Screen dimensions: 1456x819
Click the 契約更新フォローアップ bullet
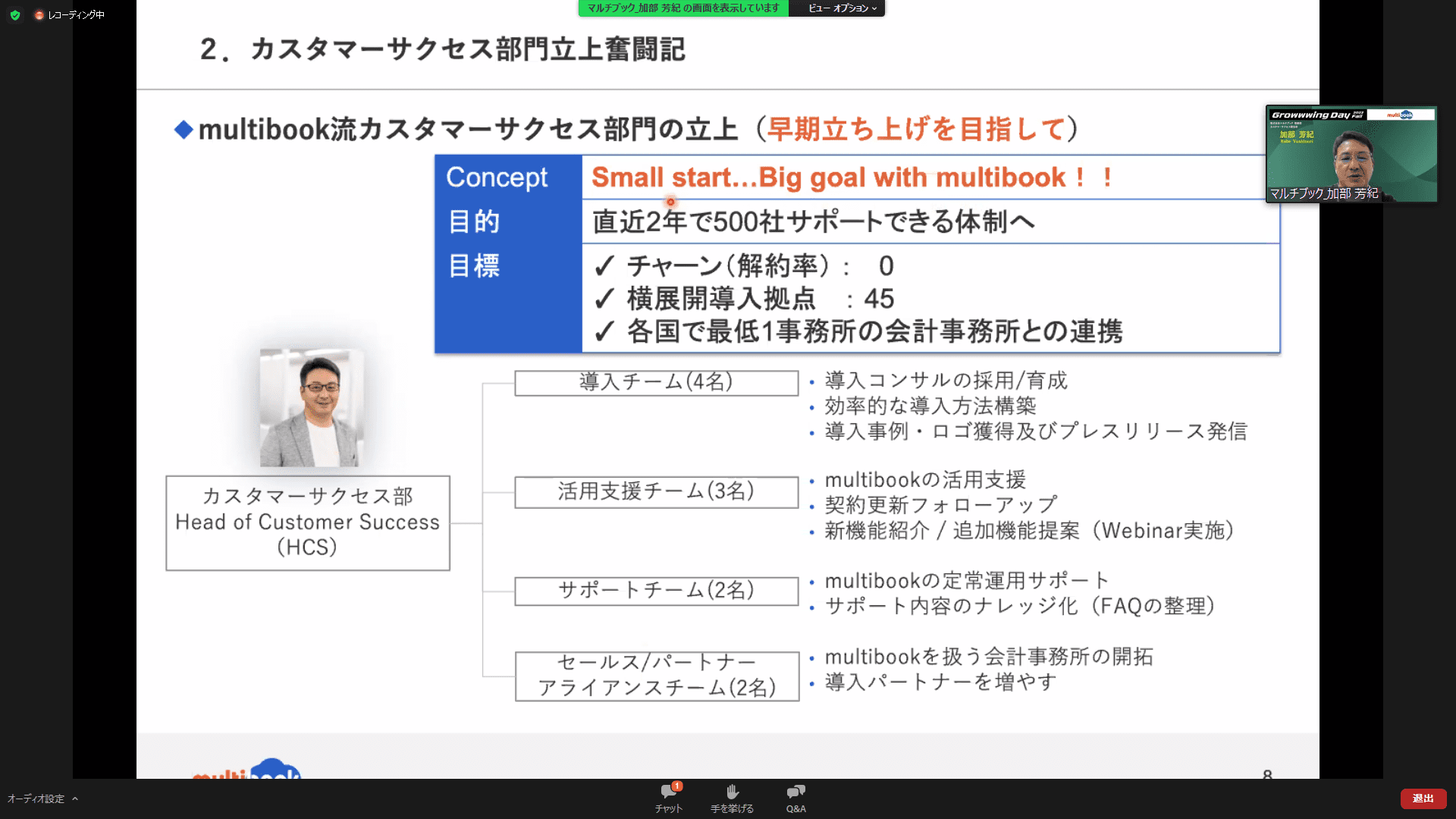coord(941,505)
